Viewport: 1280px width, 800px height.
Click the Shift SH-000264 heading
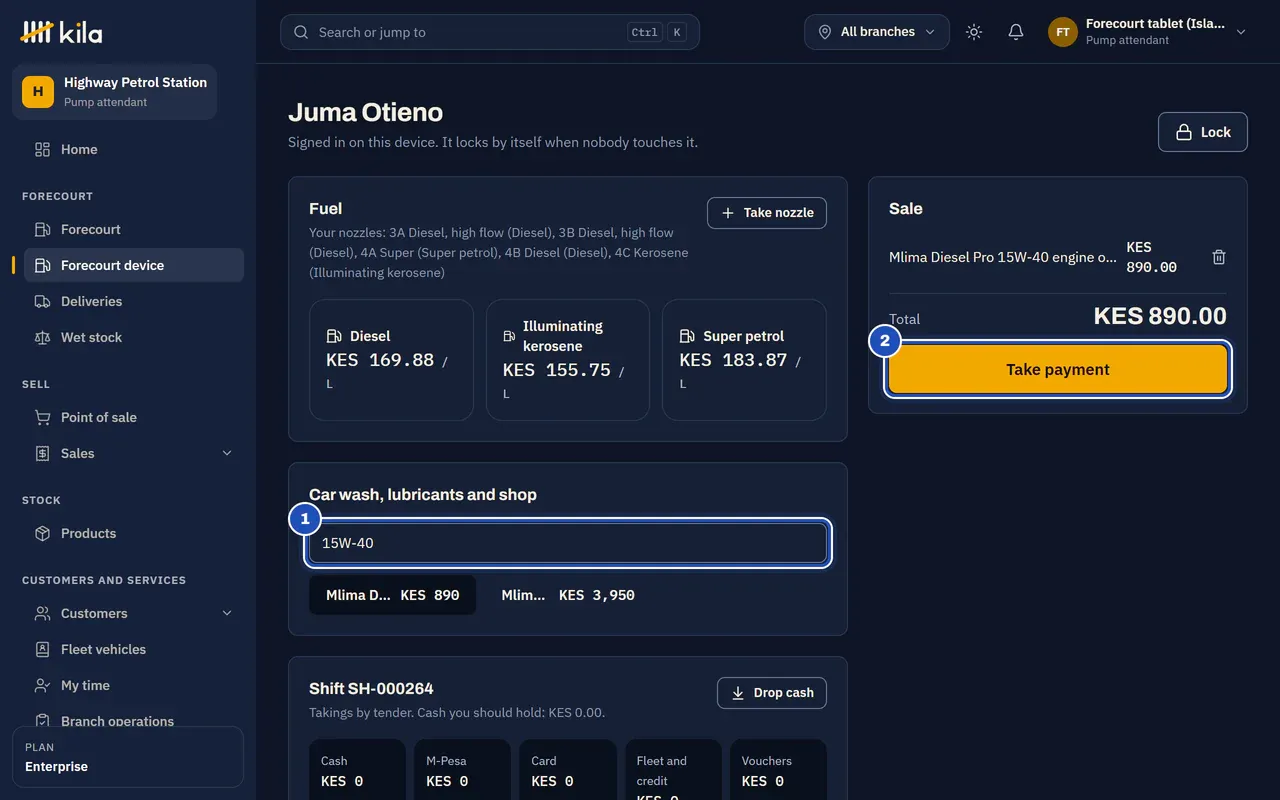[x=371, y=689]
